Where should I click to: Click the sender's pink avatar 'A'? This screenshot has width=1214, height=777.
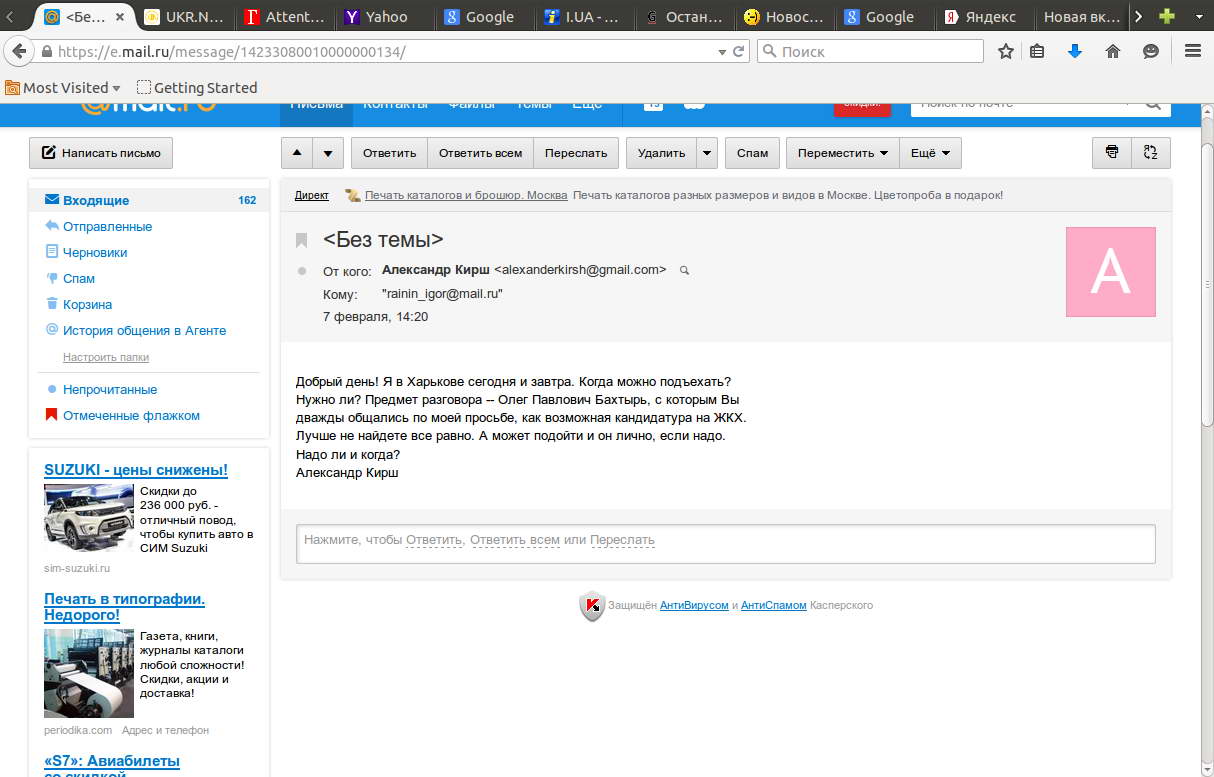[1110, 272]
